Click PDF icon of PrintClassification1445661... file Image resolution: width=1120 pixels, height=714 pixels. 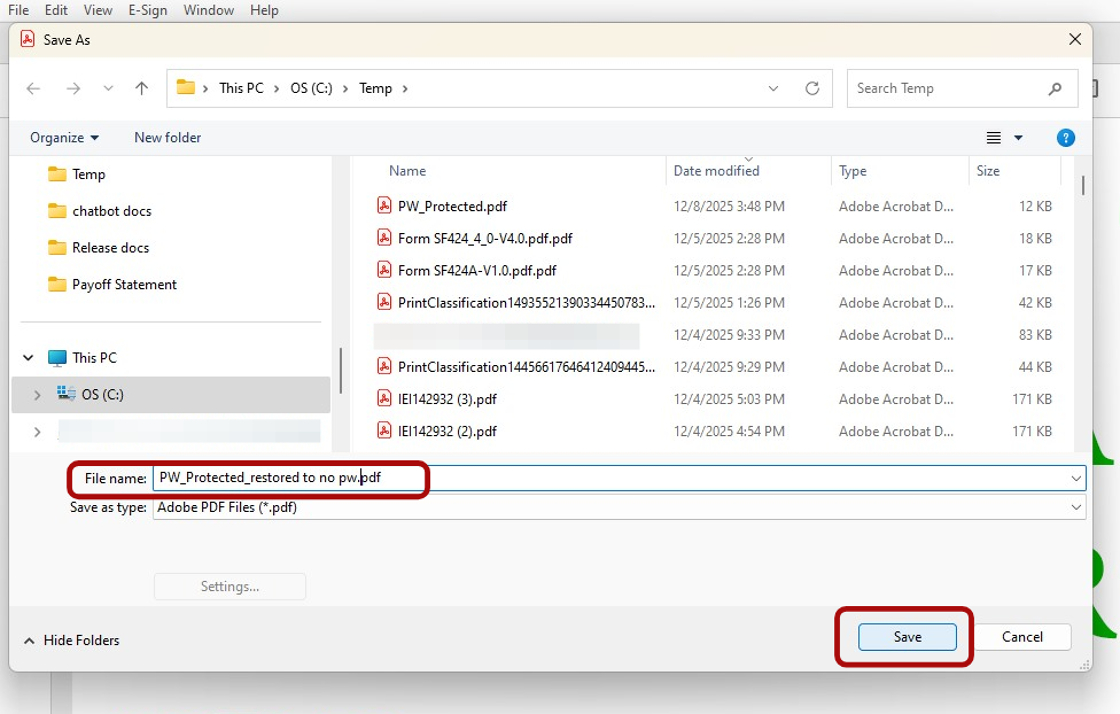pos(384,366)
